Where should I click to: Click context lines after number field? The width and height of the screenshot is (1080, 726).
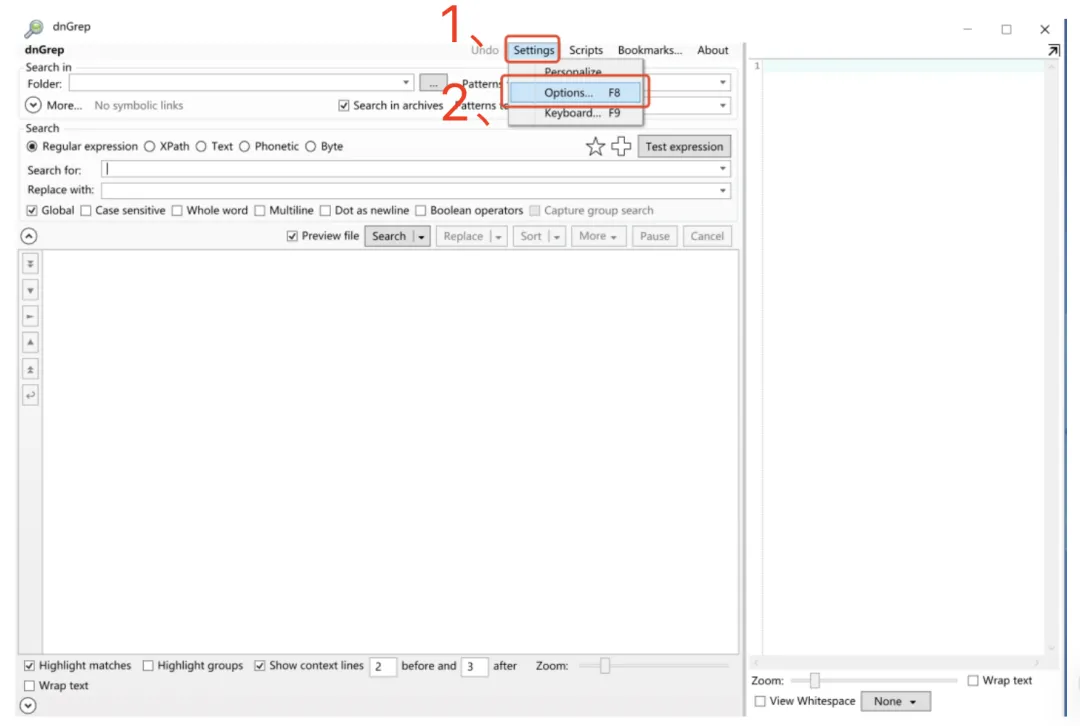click(475, 666)
